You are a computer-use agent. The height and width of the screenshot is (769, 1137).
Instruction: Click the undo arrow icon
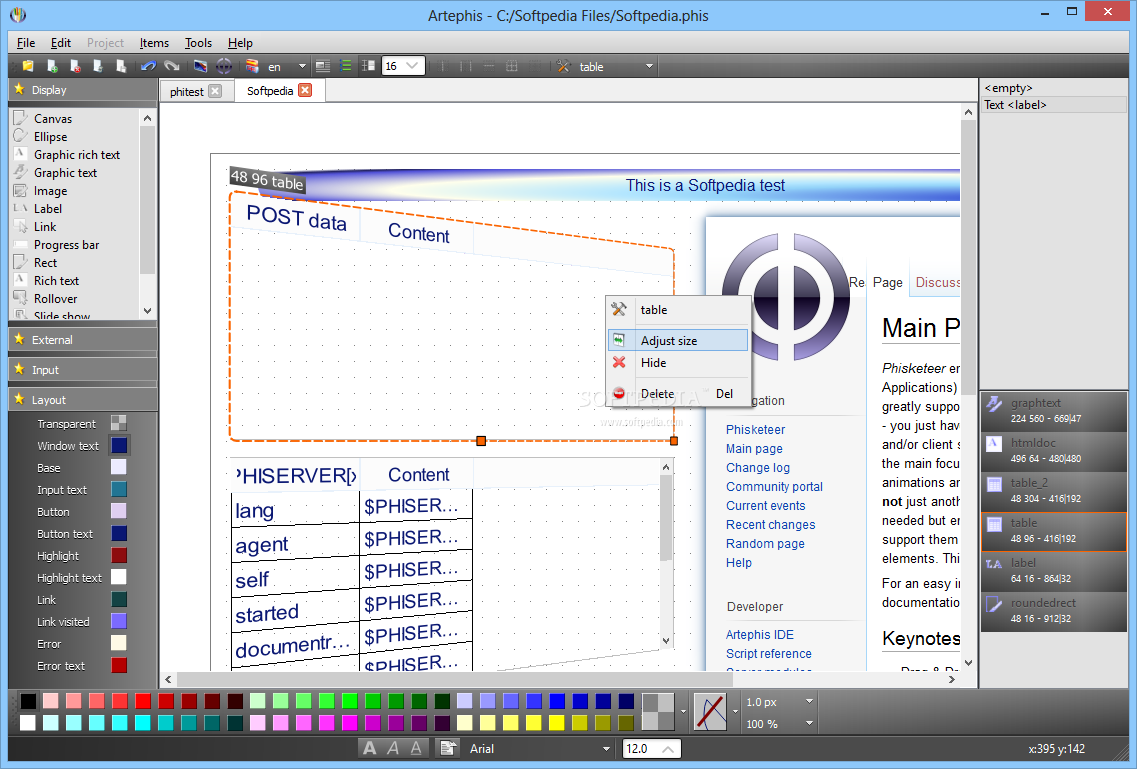tap(148, 66)
